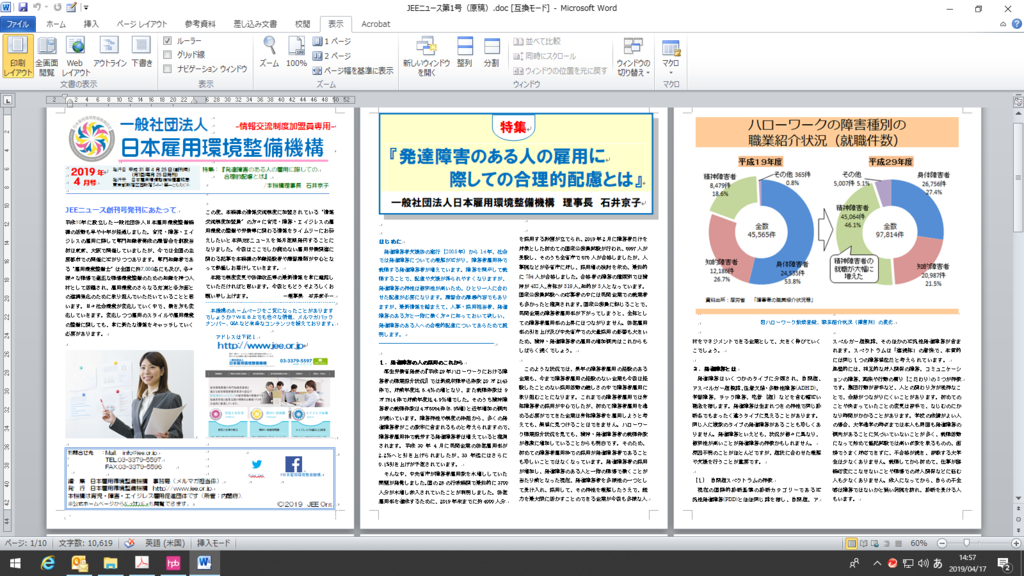This screenshot has width=1024, height=576.
Task: Set zoom to 100% in ribbon
Action: point(296,52)
